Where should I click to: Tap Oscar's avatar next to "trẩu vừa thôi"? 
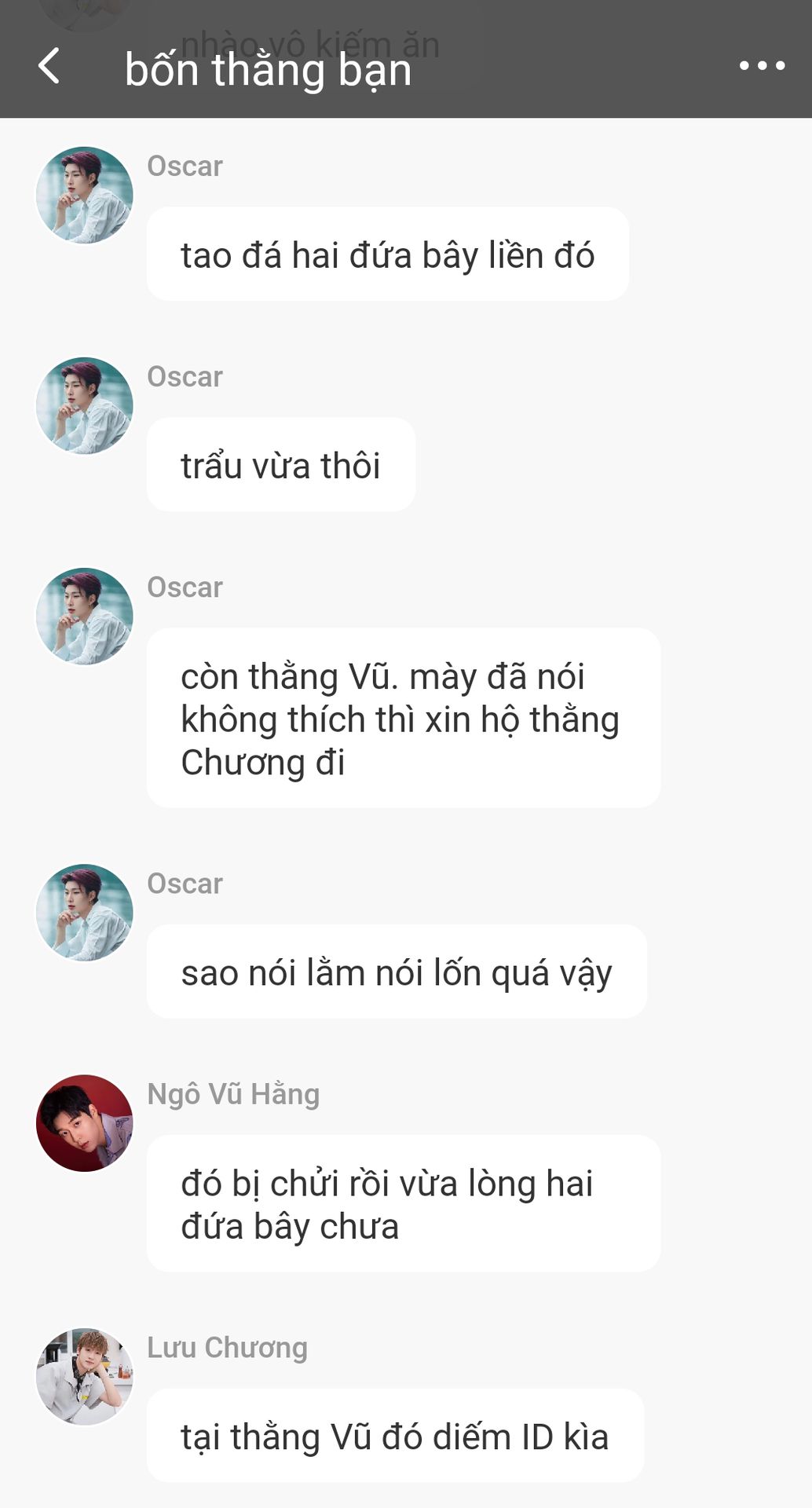coord(85,405)
